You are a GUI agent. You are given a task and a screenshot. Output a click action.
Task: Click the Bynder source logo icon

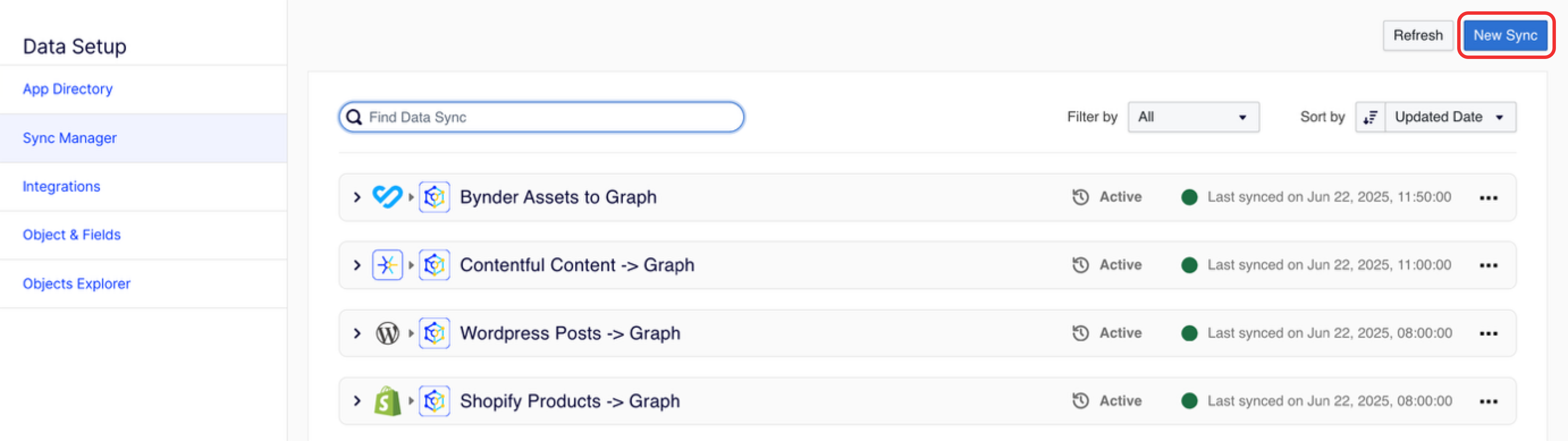click(x=387, y=197)
